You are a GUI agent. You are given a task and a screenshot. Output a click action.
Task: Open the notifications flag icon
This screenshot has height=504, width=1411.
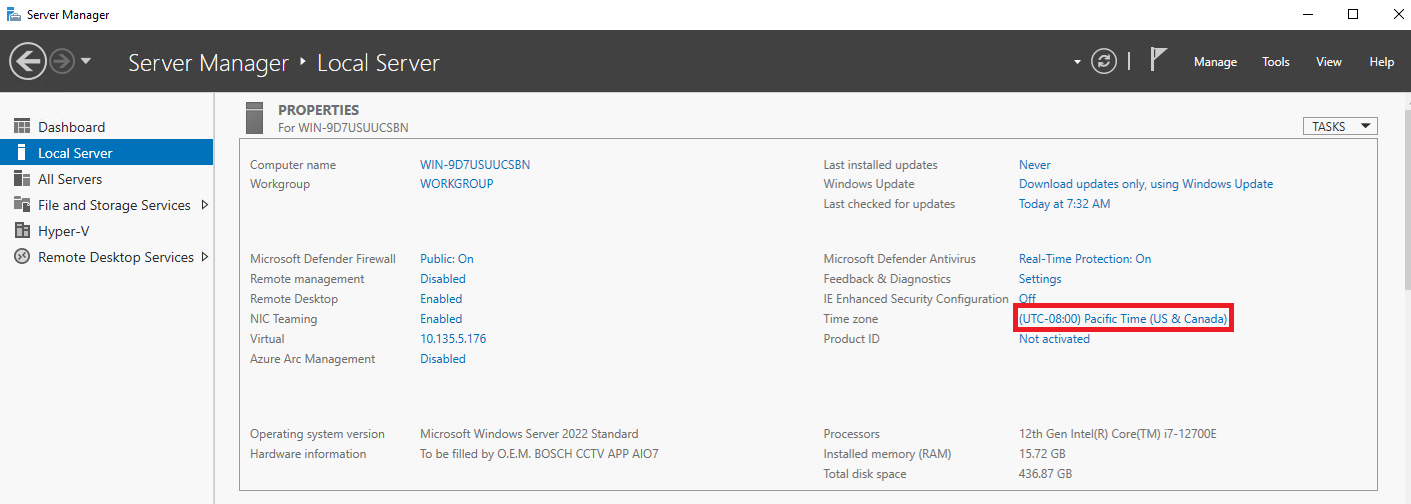point(1158,60)
